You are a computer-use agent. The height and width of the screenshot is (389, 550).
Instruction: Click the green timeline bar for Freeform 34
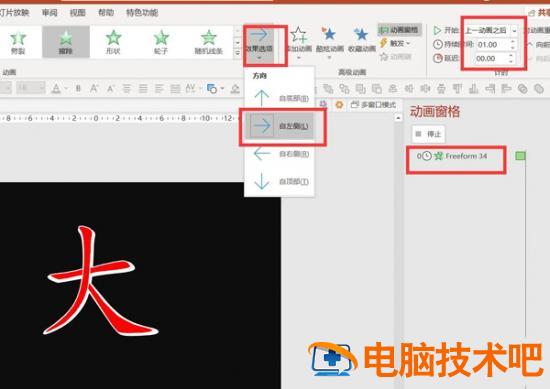[x=520, y=156]
